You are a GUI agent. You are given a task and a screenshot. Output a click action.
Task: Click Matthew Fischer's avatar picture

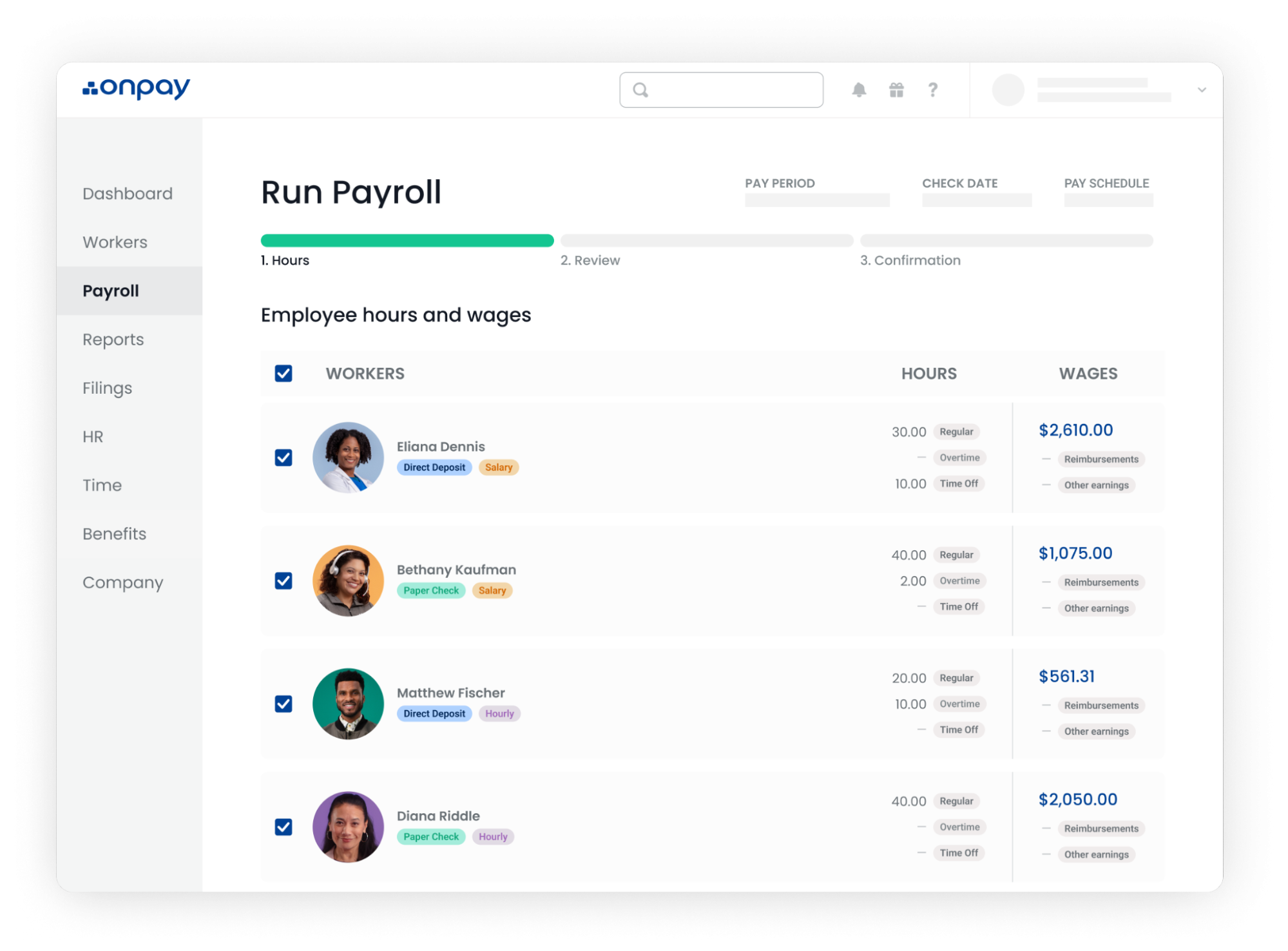[348, 704]
